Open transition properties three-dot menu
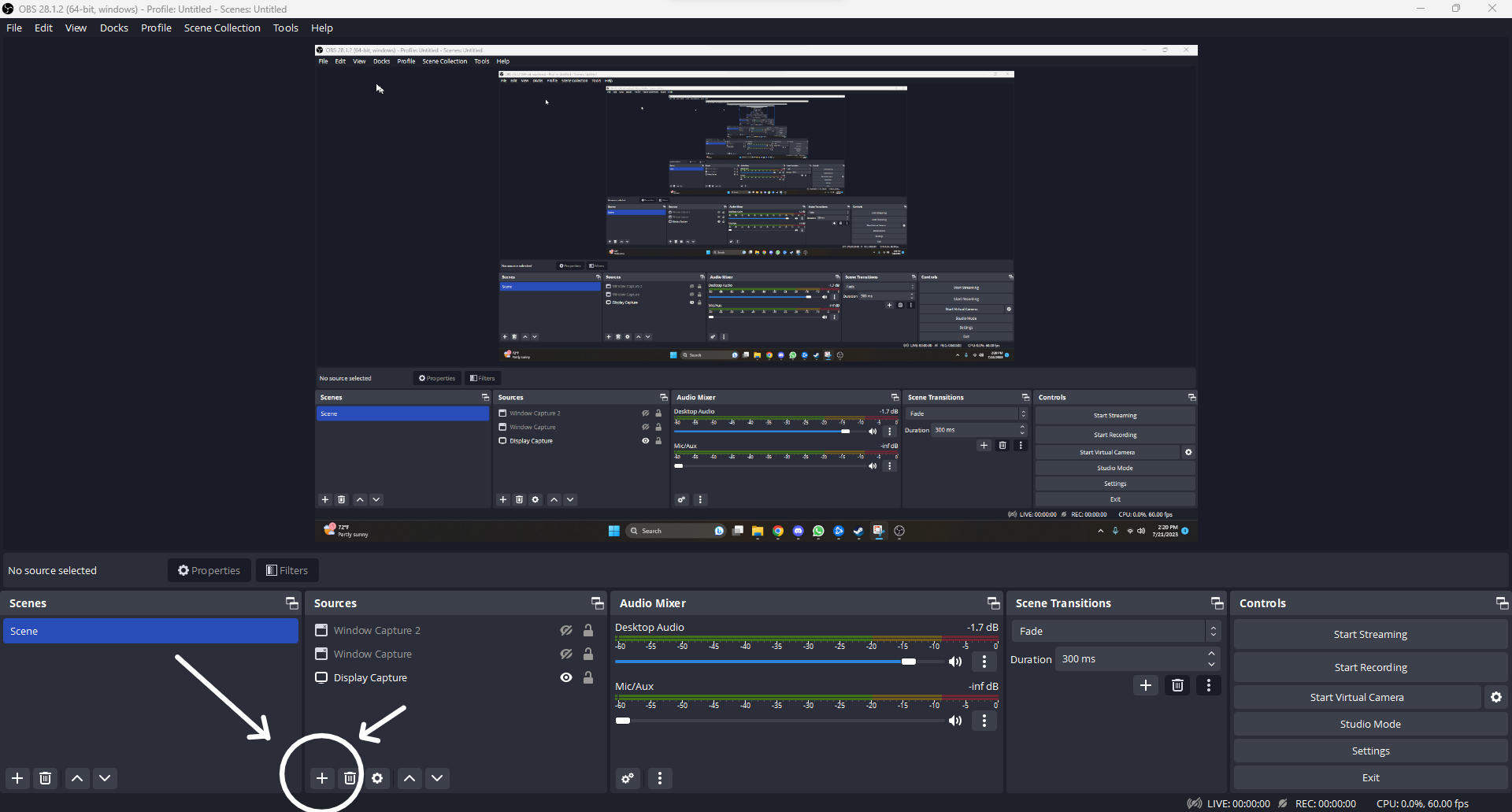 click(1209, 685)
